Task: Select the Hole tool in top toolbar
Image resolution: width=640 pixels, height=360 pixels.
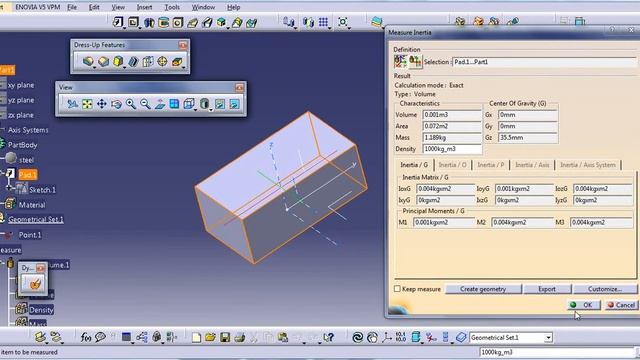Action: point(178,22)
